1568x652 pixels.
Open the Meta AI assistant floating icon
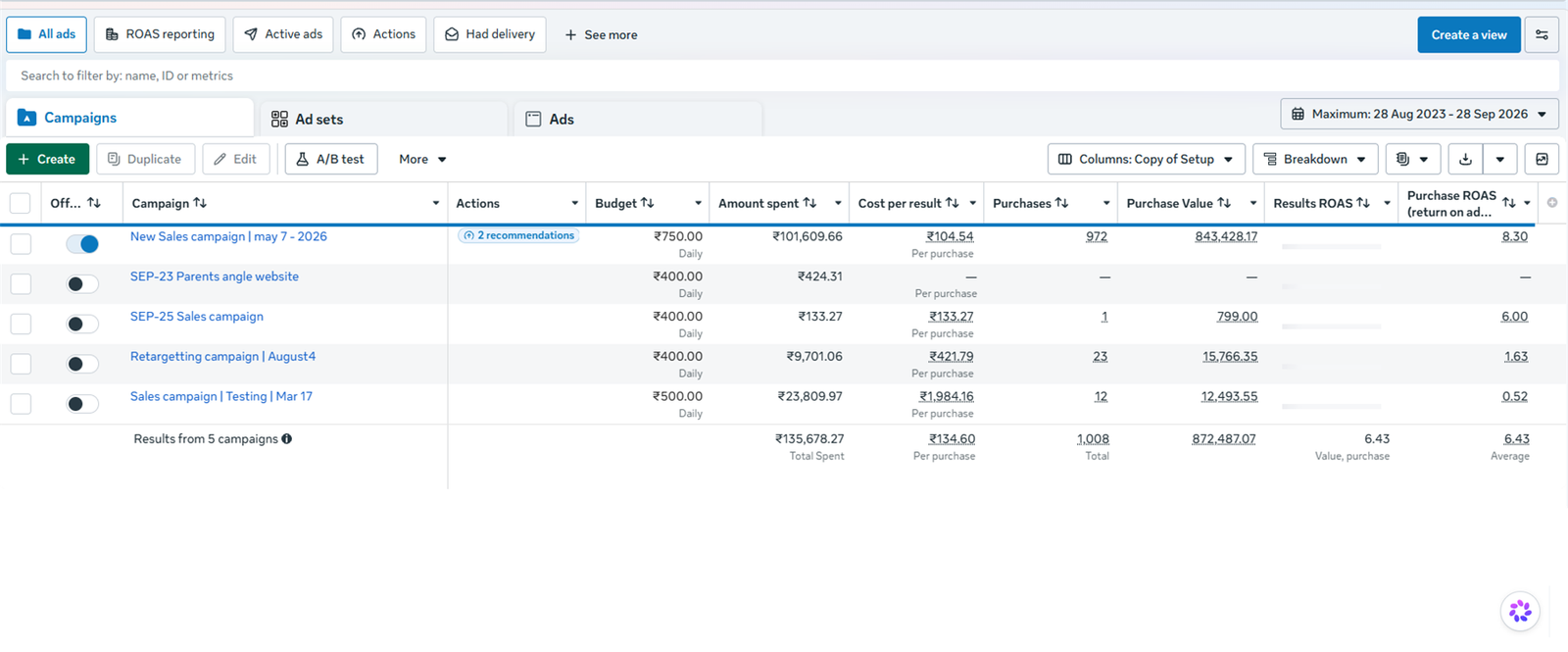[x=1520, y=611]
